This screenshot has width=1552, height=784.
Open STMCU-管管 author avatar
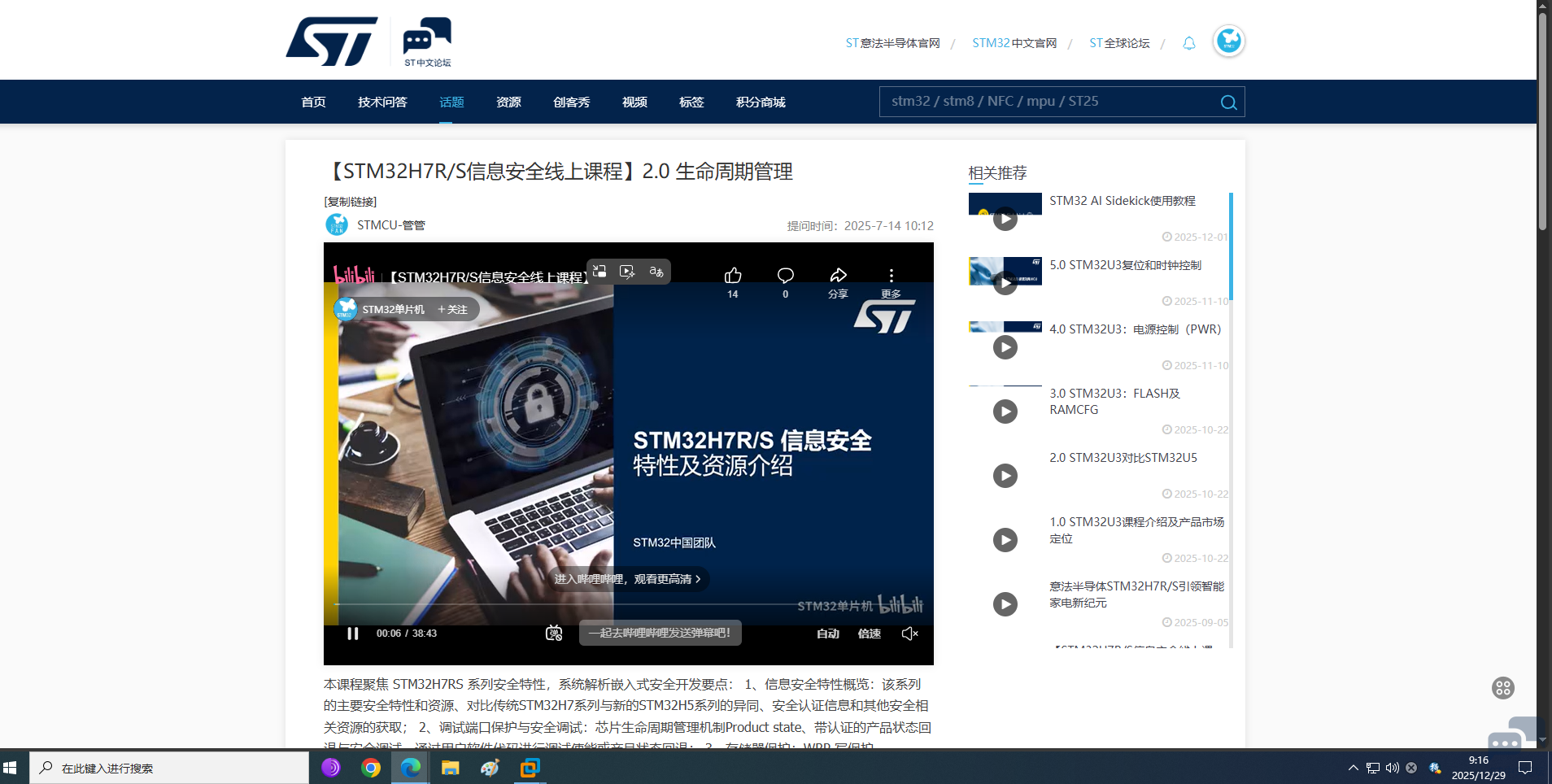337,224
